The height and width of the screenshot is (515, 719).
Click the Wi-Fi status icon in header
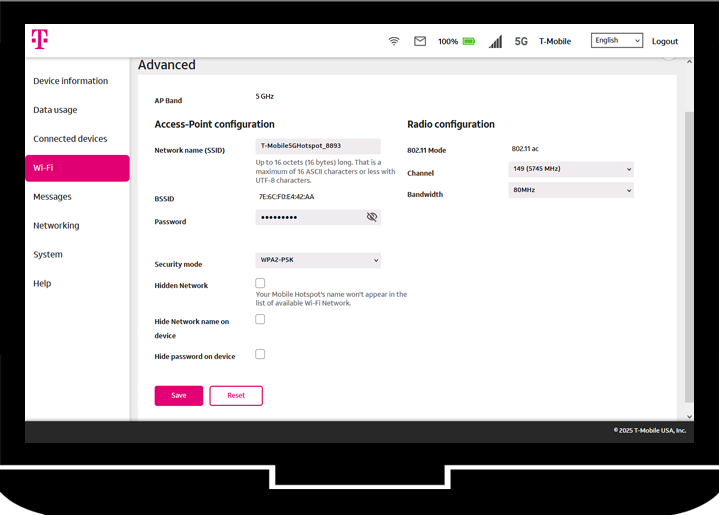[x=394, y=41]
